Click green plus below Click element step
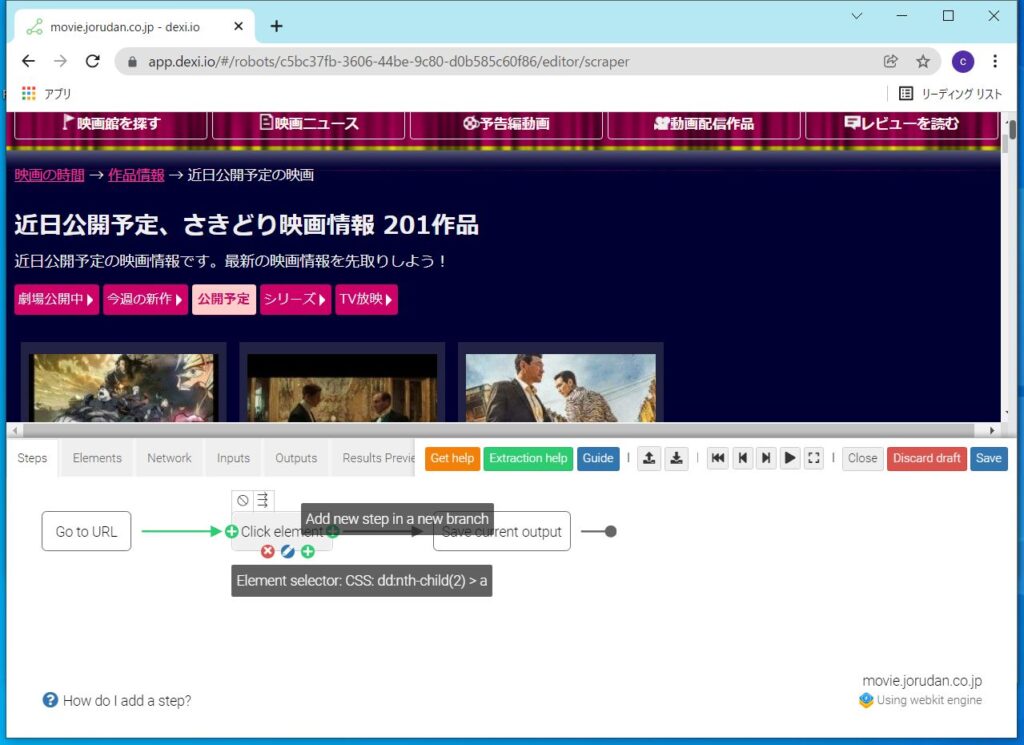The width and height of the screenshot is (1024, 745). [x=308, y=552]
